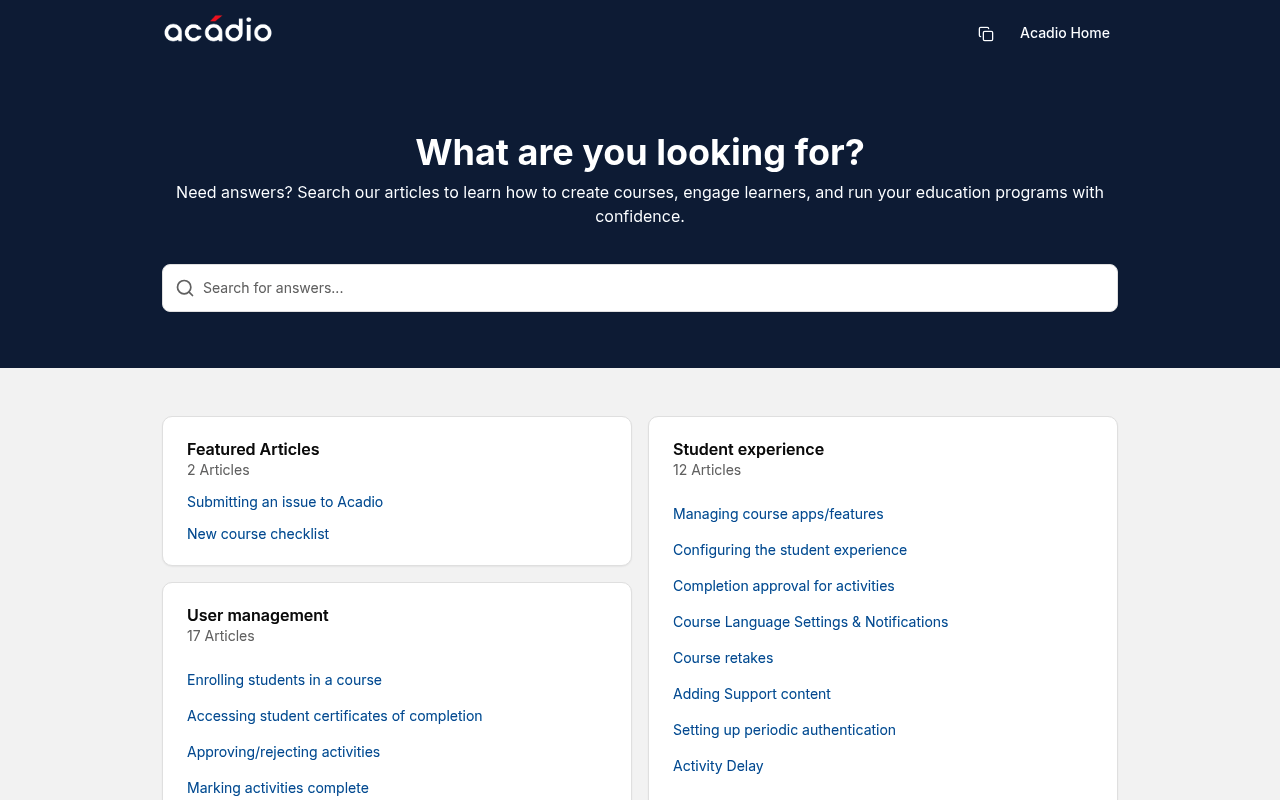Focus the Search for answers field

[640, 288]
